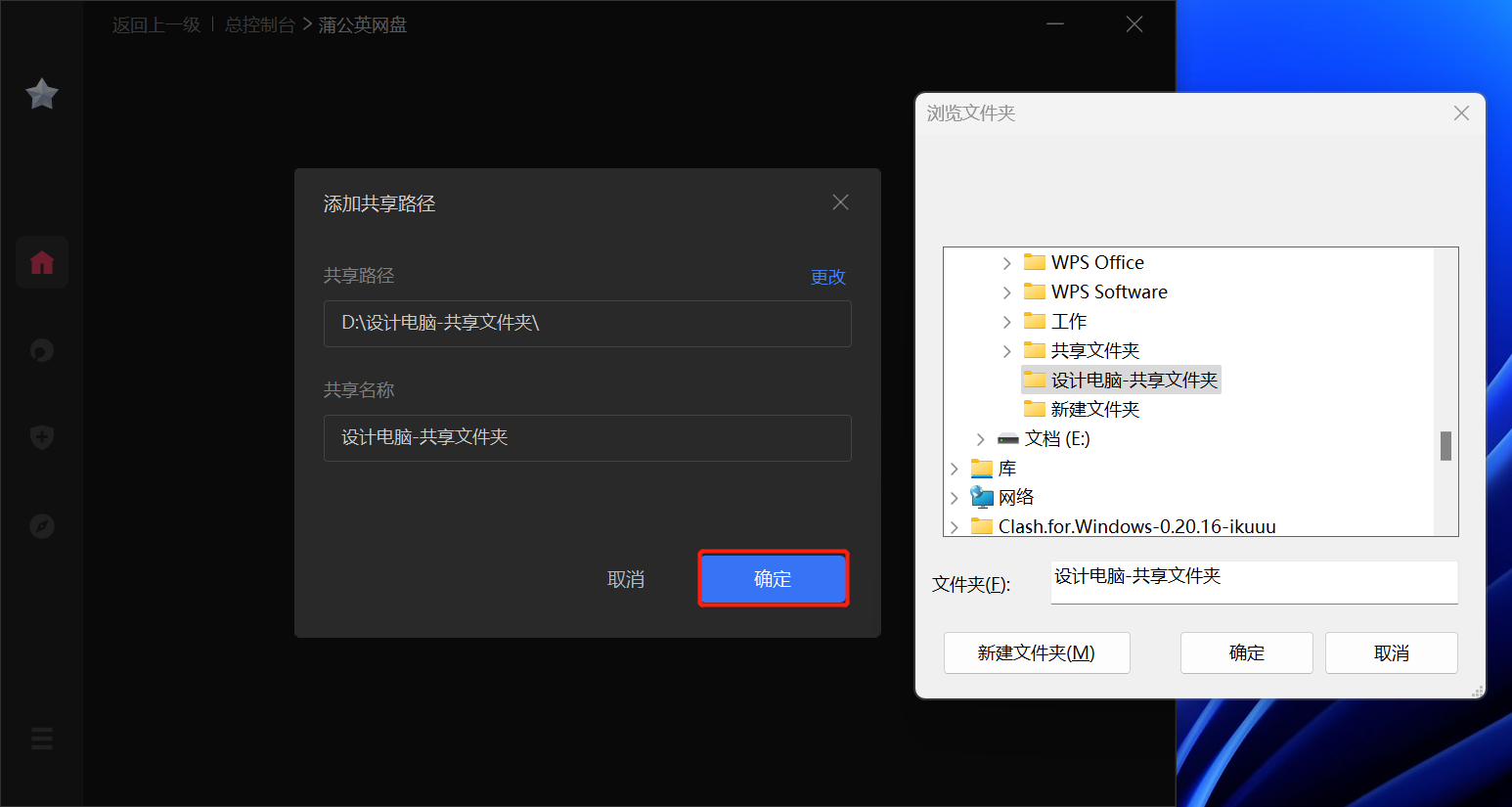The height and width of the screenshot is (807, 1512).
Task: Click the compass sidebar icon
Action: pos(42,526)
